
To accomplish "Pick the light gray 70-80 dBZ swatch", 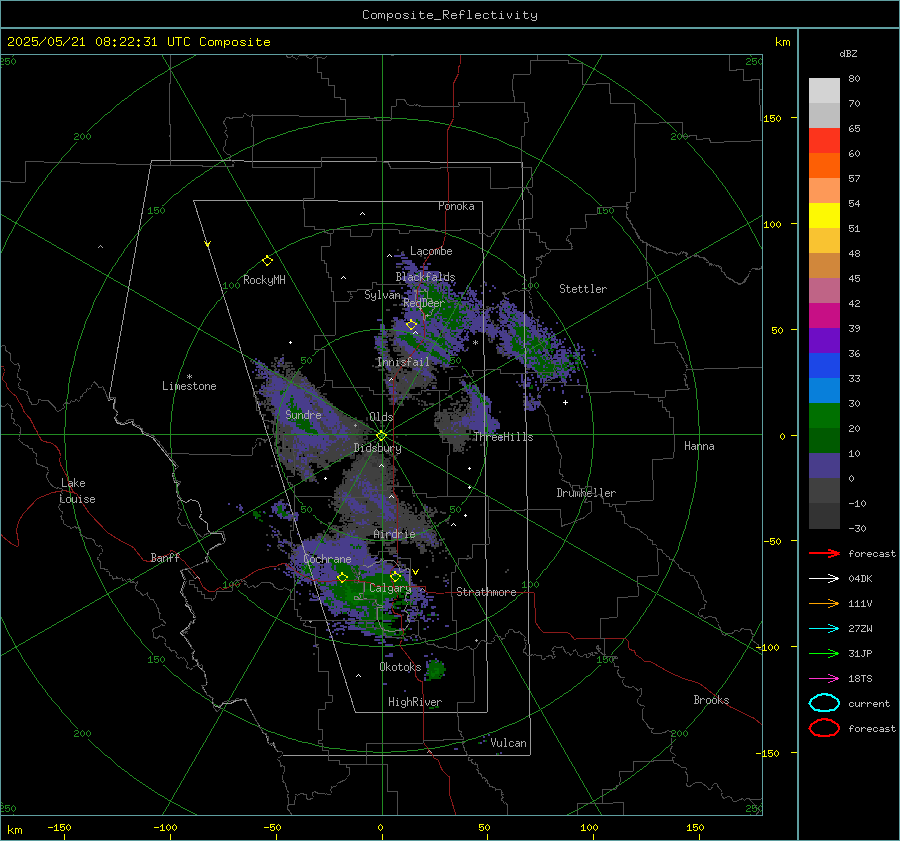I will pos(824,91).
